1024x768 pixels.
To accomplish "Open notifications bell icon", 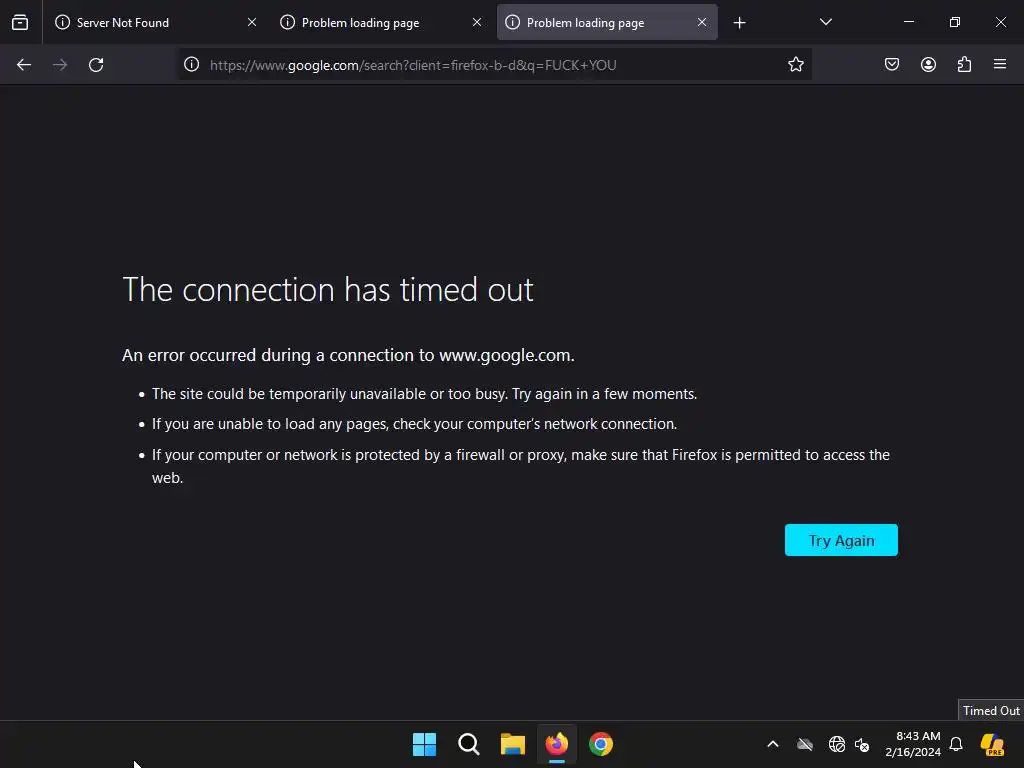I will tap(956, 744).
